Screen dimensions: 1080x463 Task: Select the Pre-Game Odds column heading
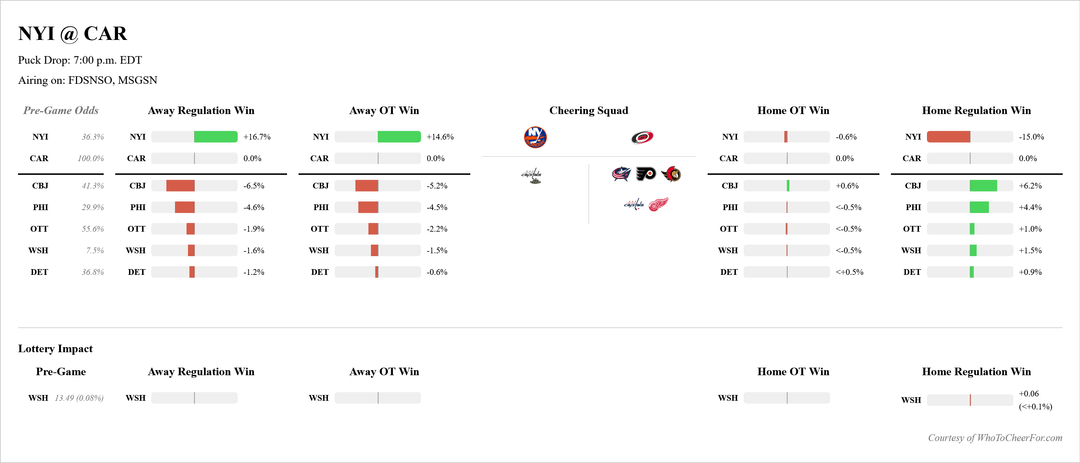[62, 110]
